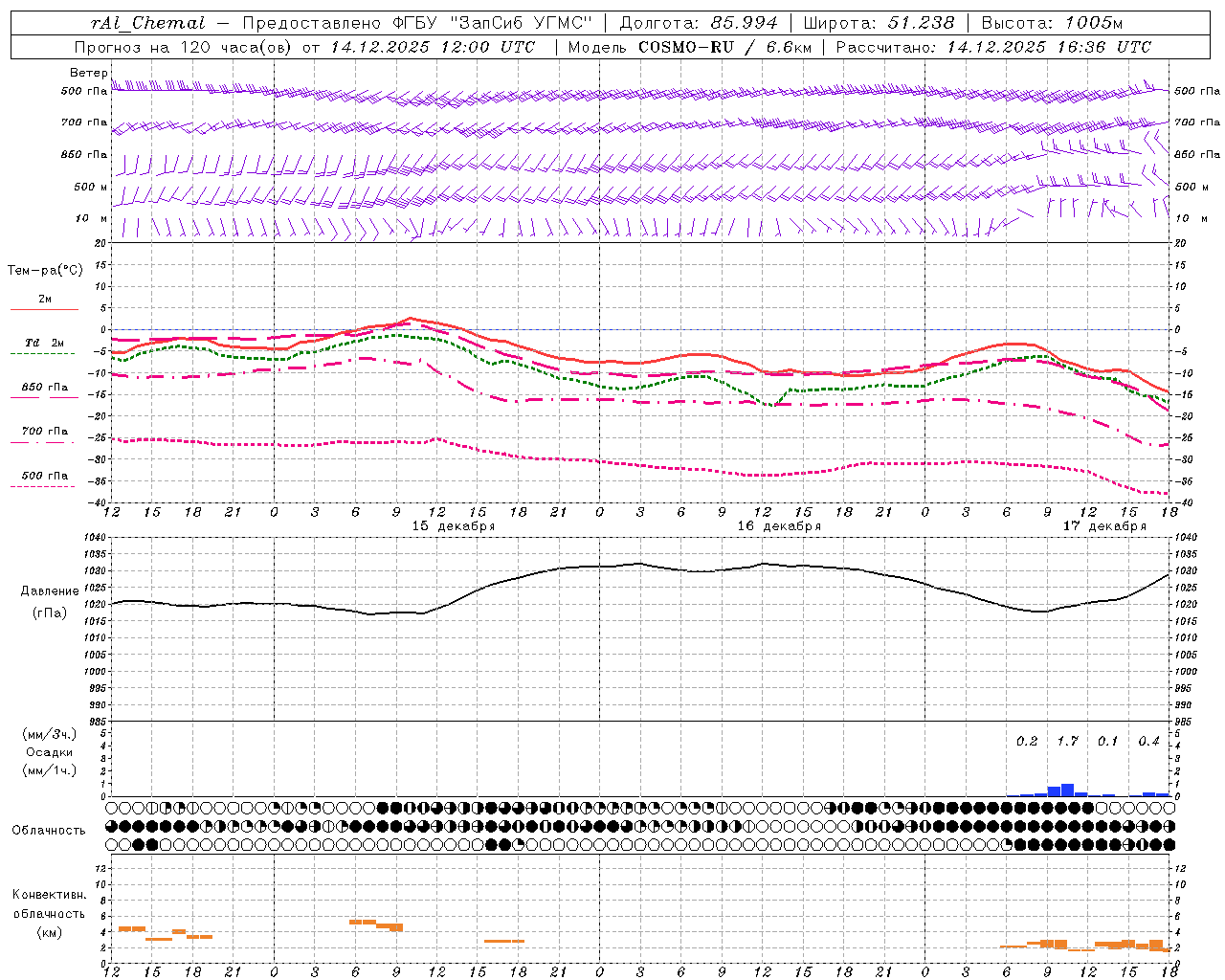
Task: Click the 1.7 precipitation total
Action: 1067,741
